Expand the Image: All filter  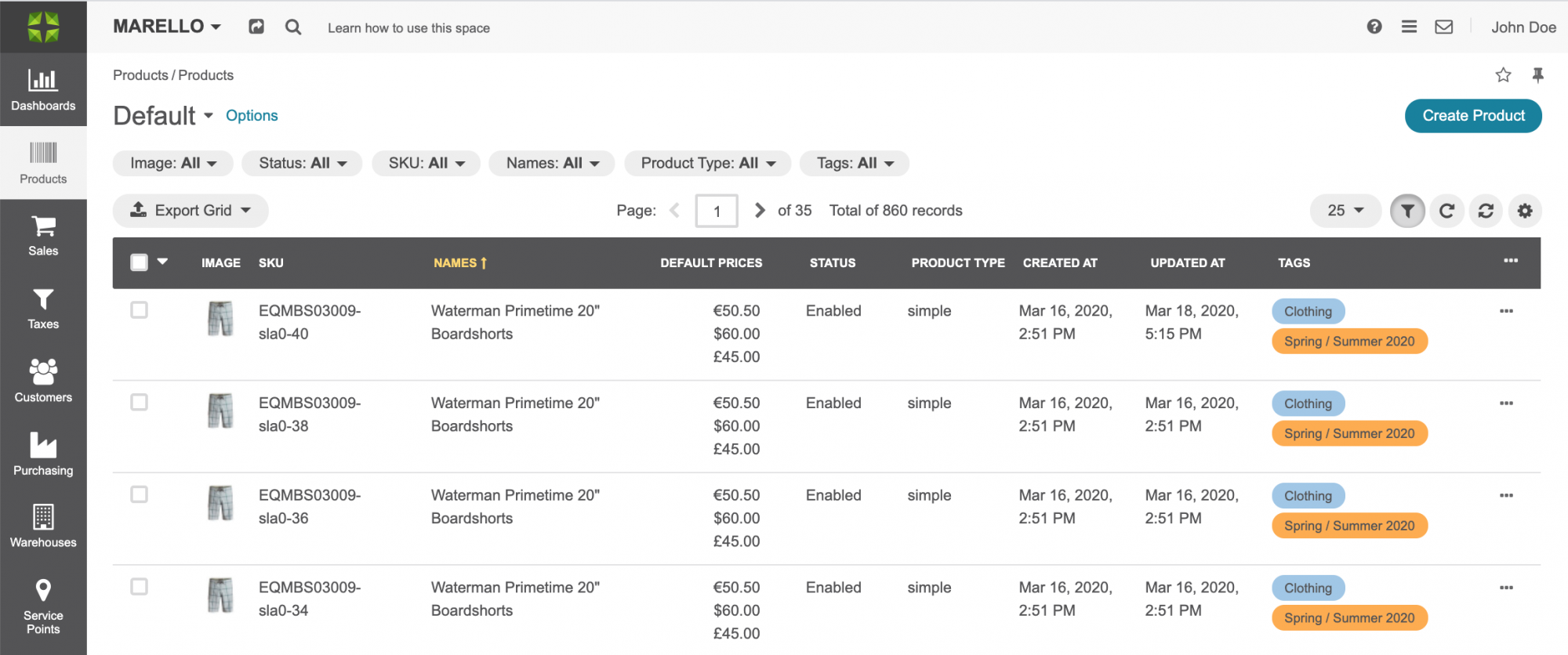click(x=173, y=163)
